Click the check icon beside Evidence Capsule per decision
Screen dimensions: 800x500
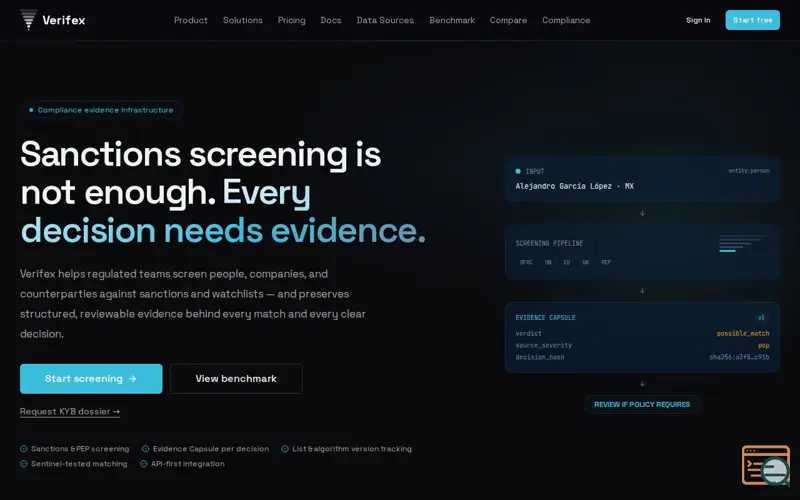[x=145, y=449]
